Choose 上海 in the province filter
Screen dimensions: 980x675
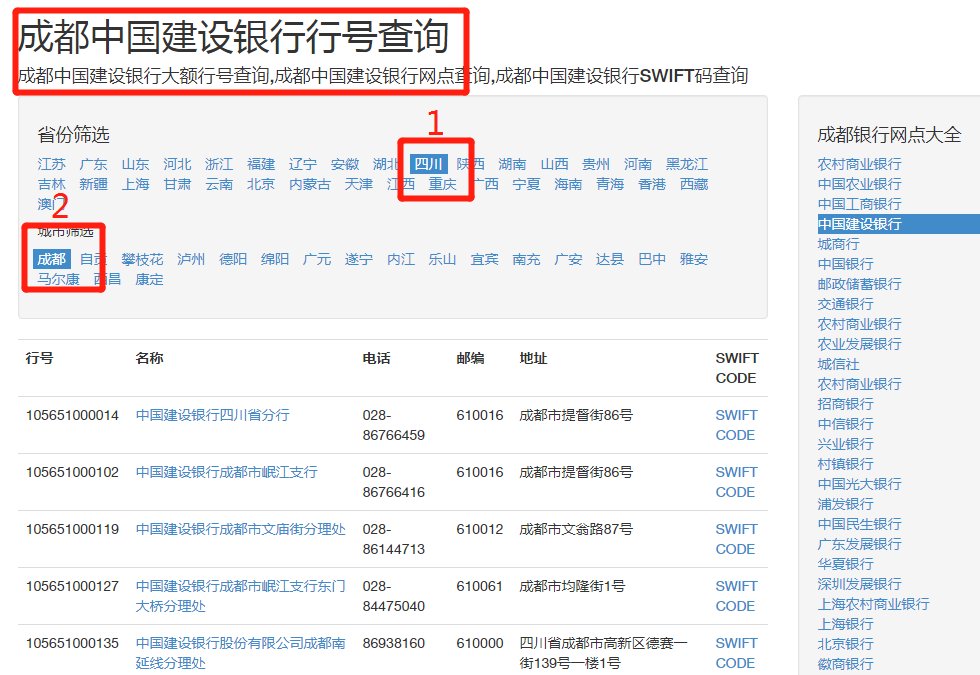pyautogui.click(x=135, y=184)
